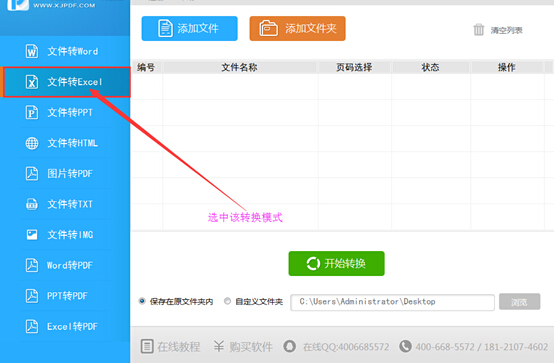Click picture icon beside 文件转IMG
The image size is (554, 363).
click(x=32, y=235)
